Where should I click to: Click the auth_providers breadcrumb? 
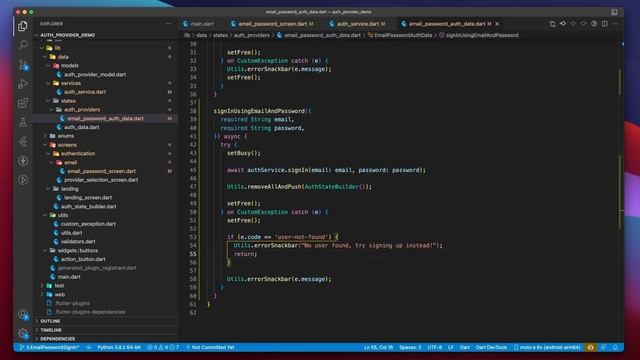[252, 35]
